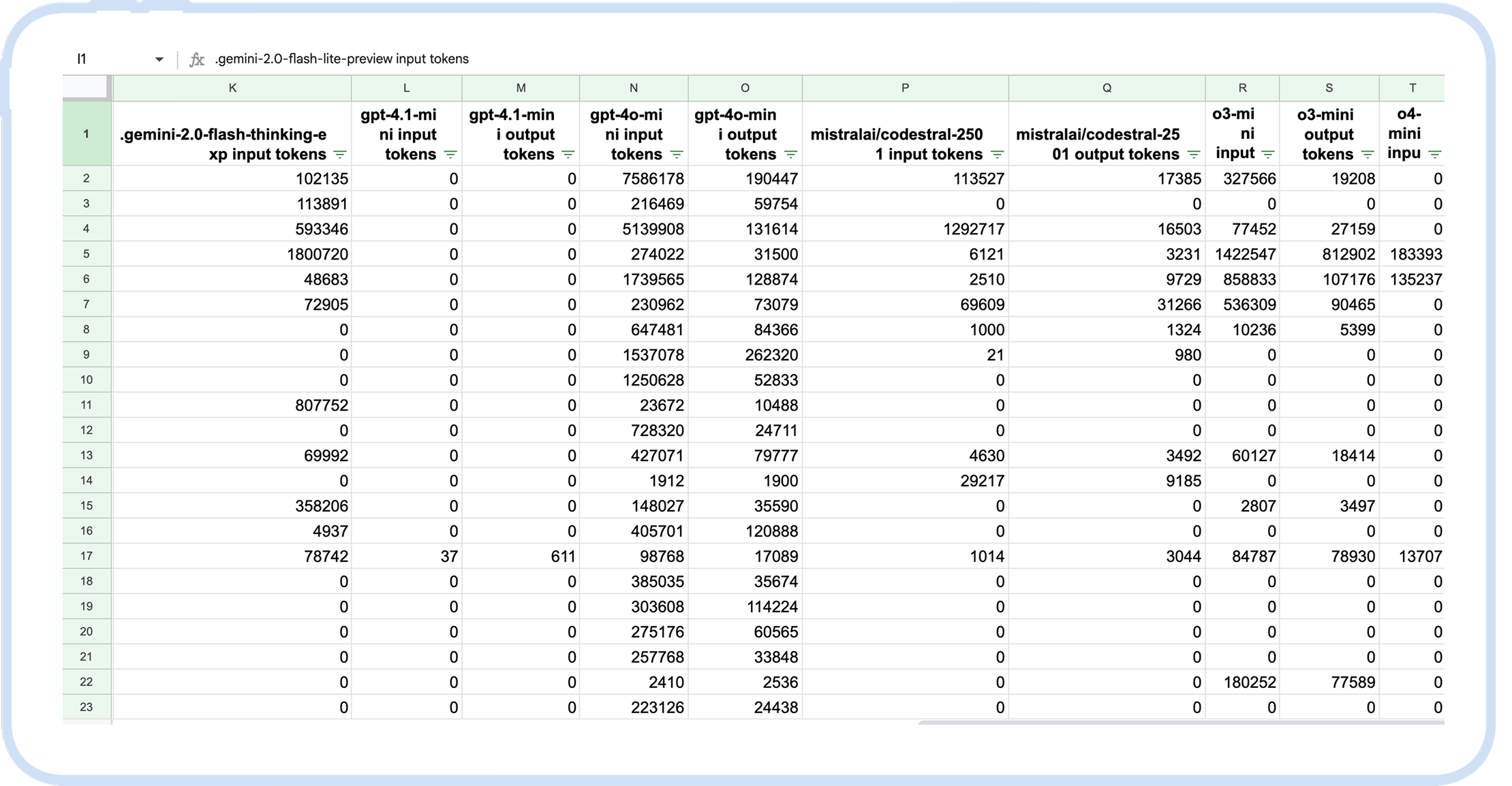Viewport: 1512px width, 786px height.
Task: Click cell with value 593346
Action: (x=232, y=229)
